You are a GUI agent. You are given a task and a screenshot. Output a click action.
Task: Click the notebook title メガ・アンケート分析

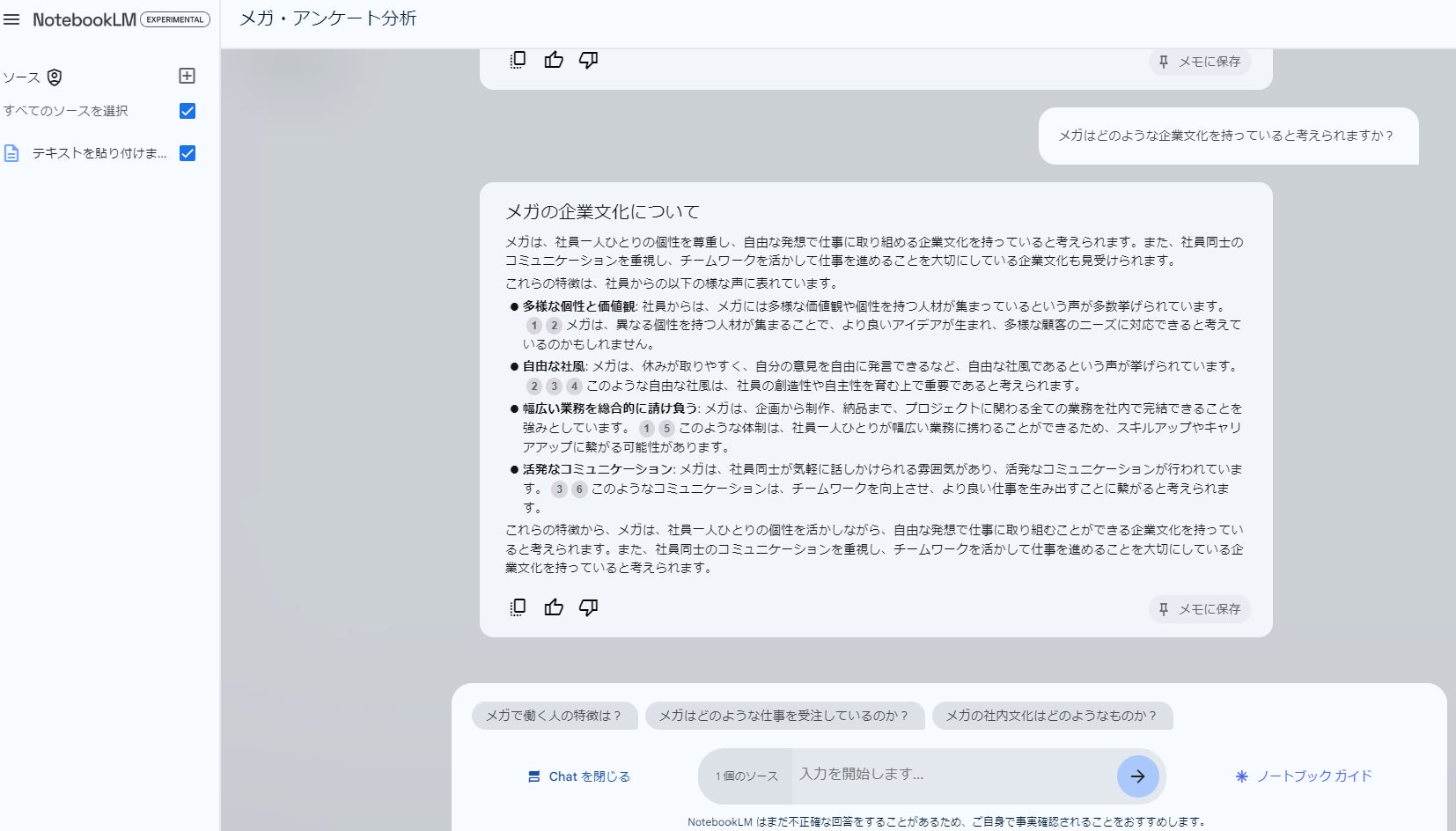click(x=328, y=18)
